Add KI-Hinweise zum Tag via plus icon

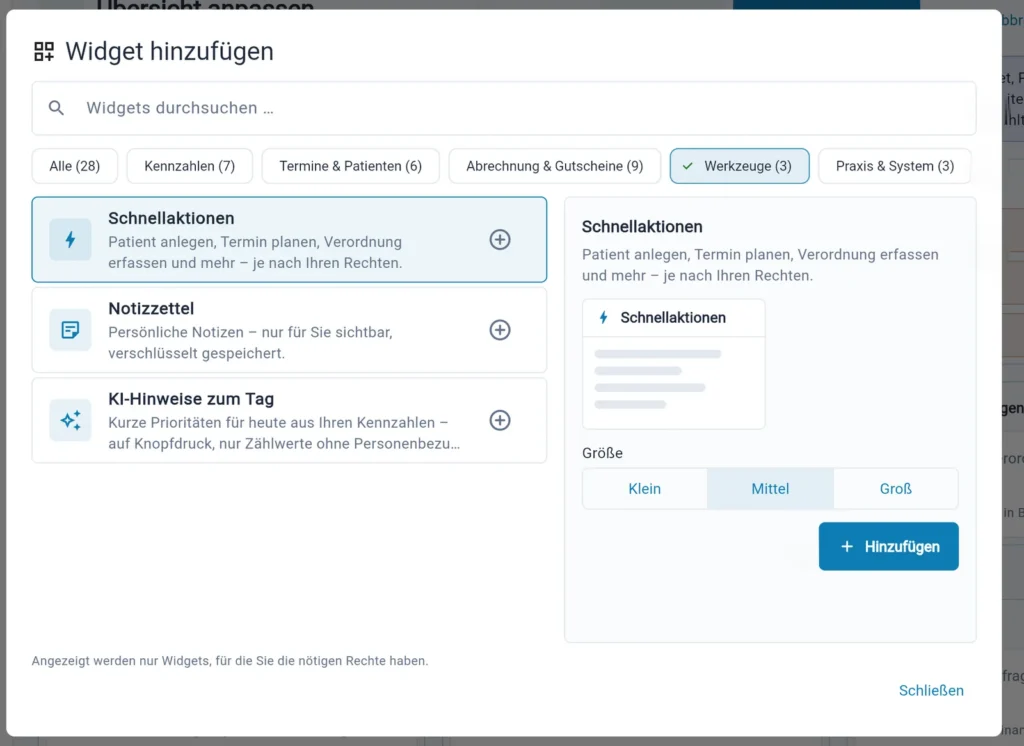tap(500, 420)
